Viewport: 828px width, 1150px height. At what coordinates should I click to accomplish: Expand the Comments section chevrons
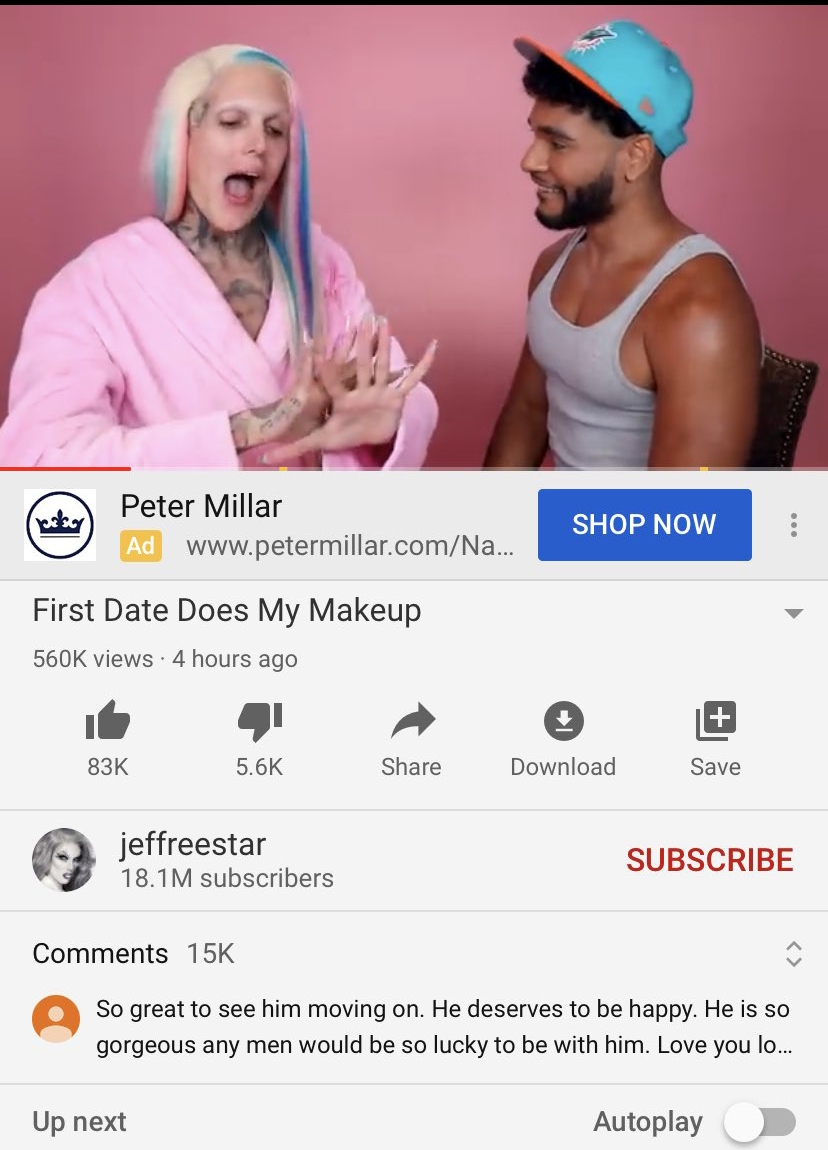(x=794, y=953)
